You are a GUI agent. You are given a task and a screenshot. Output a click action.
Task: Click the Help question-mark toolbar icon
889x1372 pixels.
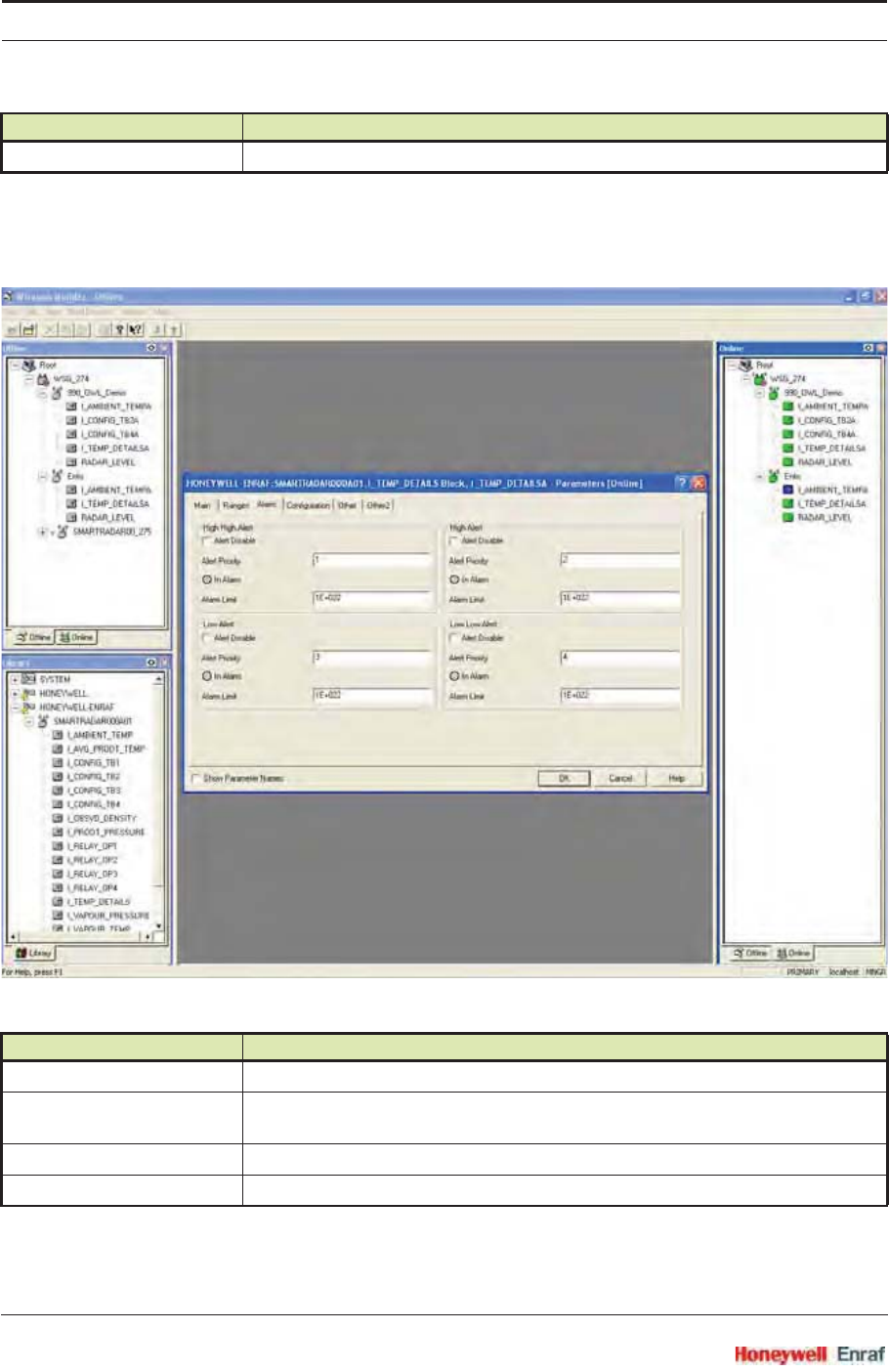pos(119,330)
